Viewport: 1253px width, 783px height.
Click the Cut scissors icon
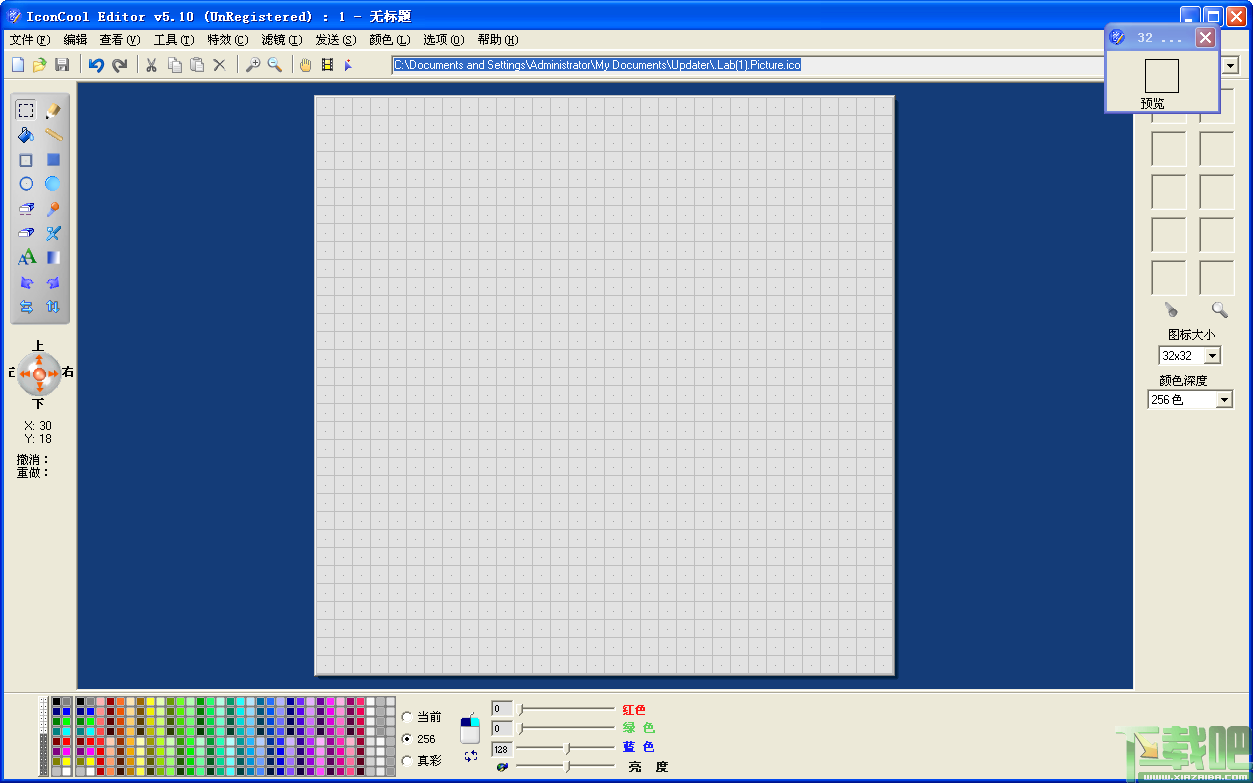click(152, 65)
